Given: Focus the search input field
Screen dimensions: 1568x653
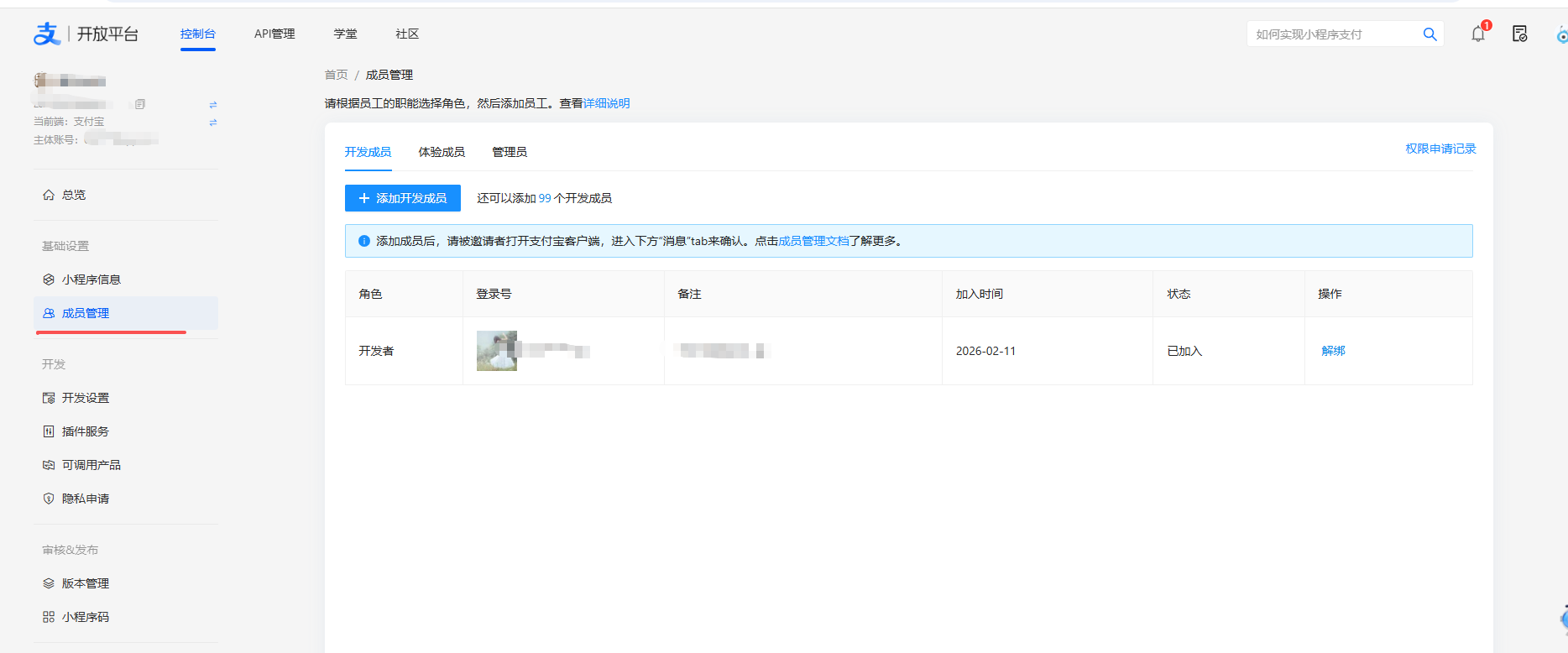Looking at the screenshot, I should 1330,34.
